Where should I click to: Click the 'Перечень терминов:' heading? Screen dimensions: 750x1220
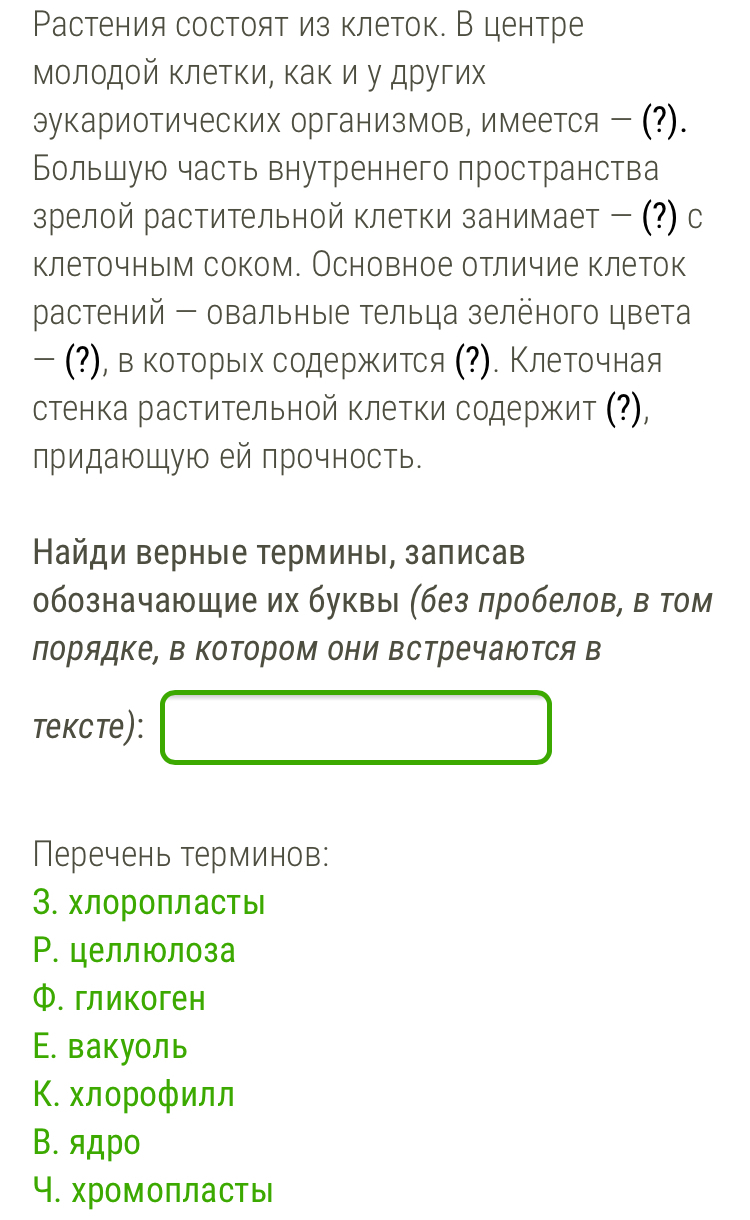pos(181,856)
